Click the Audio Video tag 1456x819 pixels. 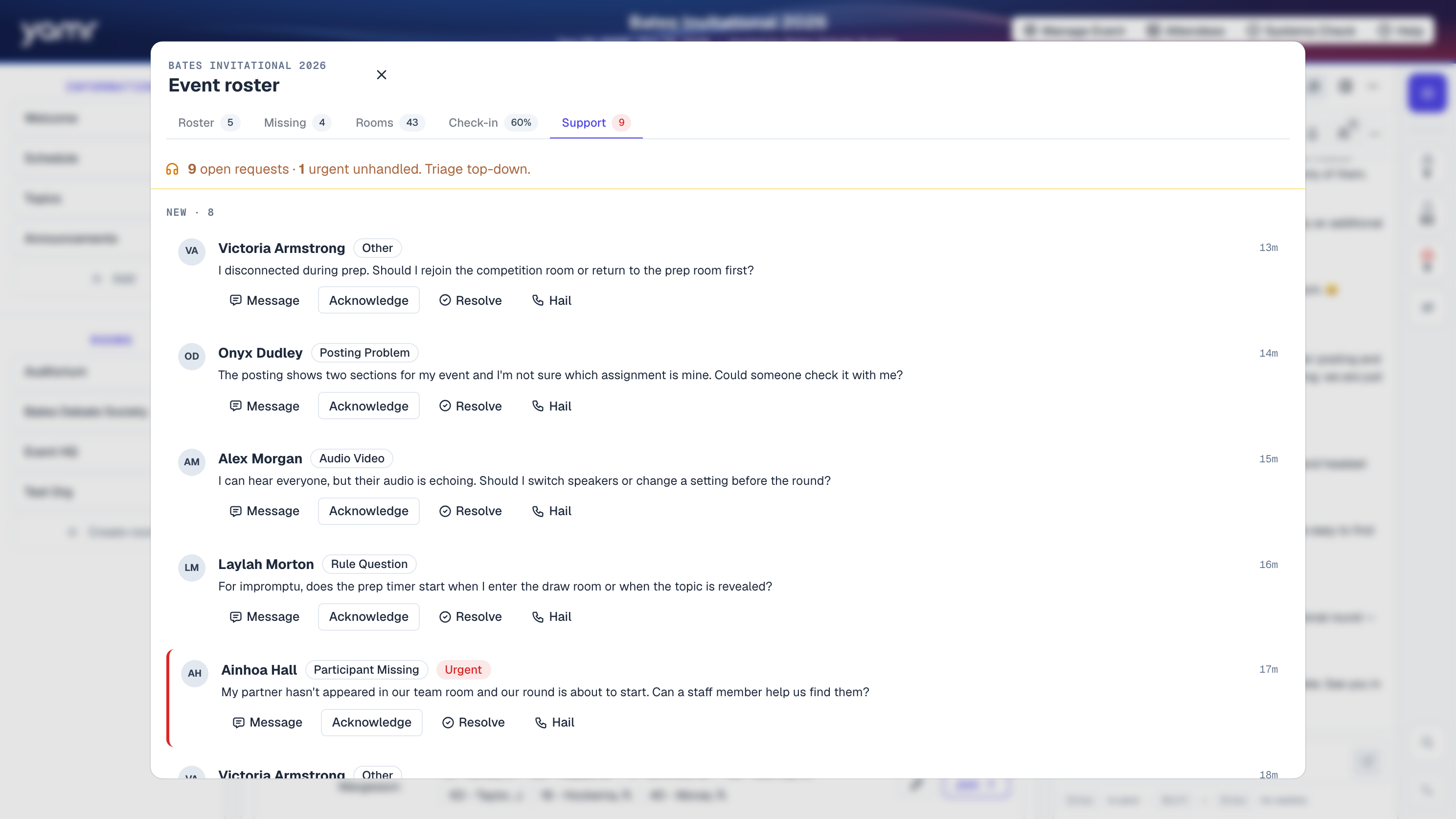coord(352,458)
